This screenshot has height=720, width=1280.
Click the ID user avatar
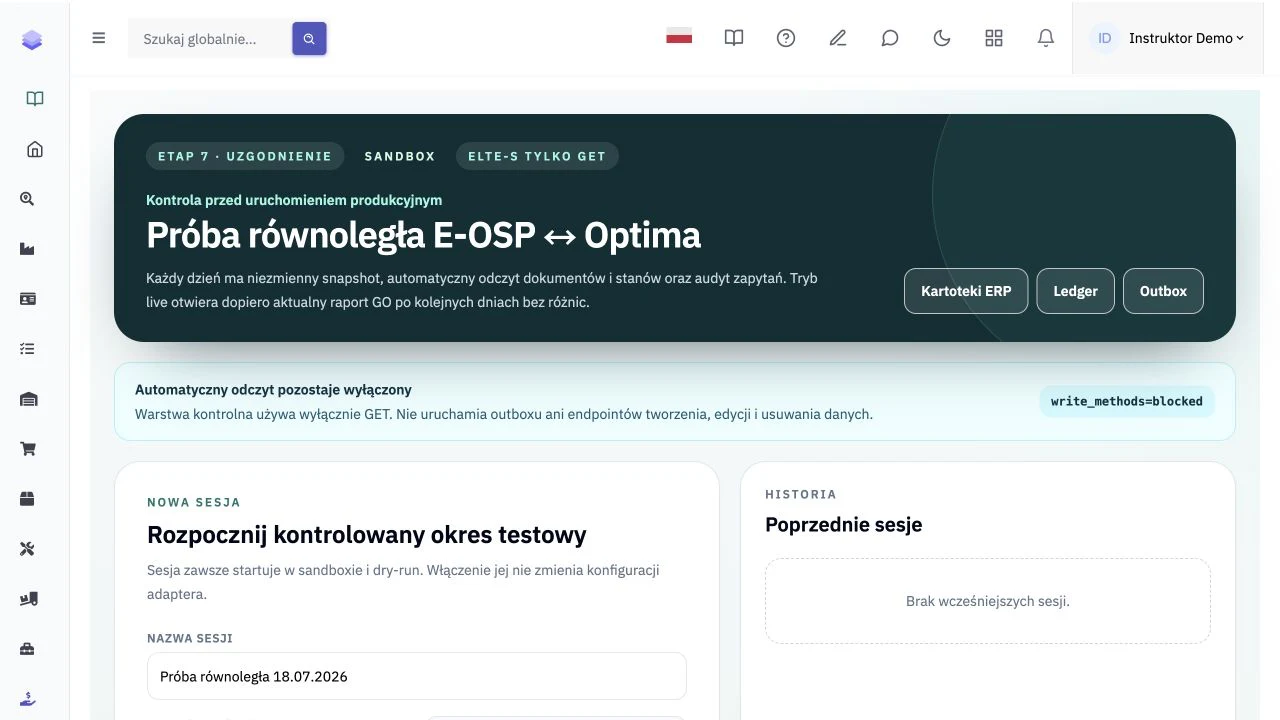tap(1105, 38)
